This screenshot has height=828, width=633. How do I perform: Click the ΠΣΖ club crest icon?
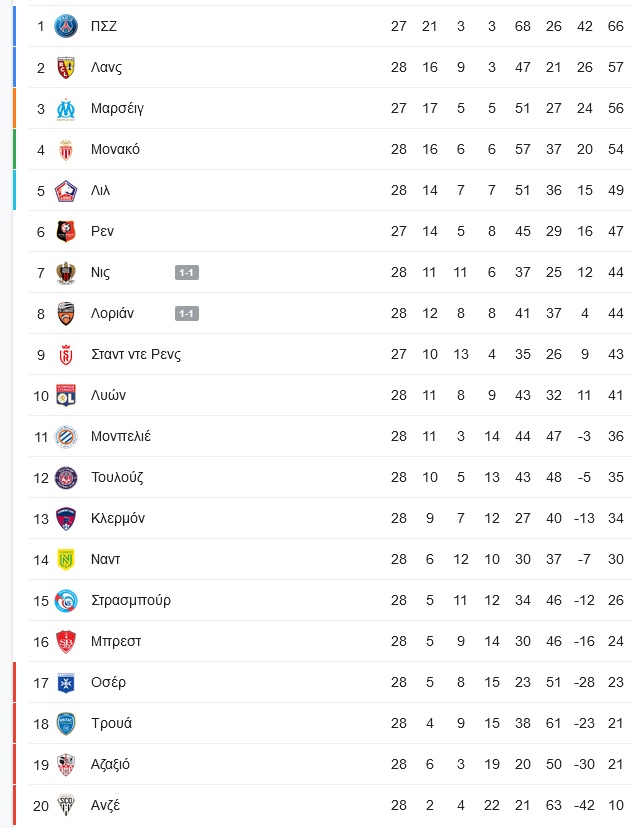[x=66, y=26]
